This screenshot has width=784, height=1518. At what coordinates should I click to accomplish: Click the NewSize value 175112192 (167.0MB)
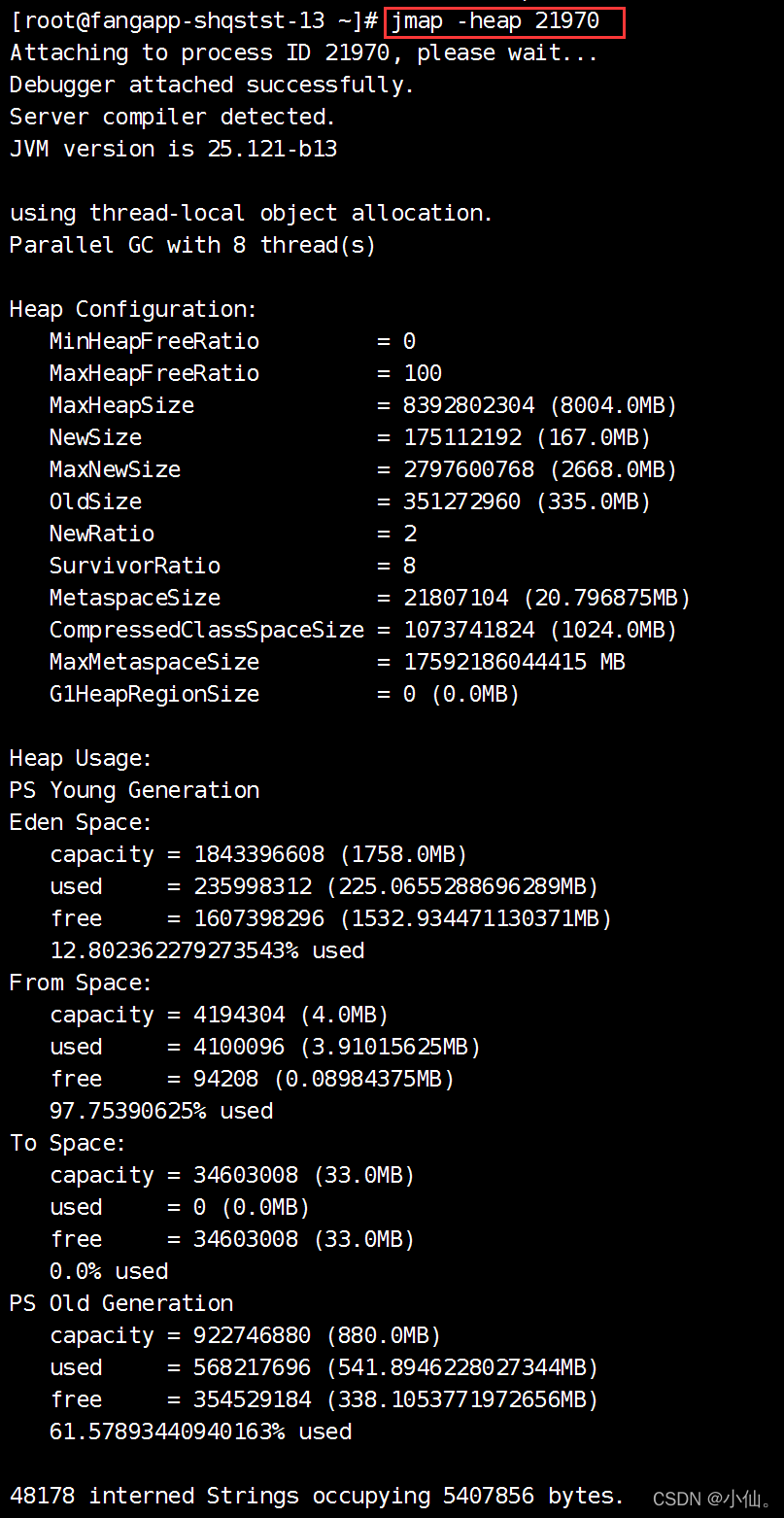click(x=528, y=437)
